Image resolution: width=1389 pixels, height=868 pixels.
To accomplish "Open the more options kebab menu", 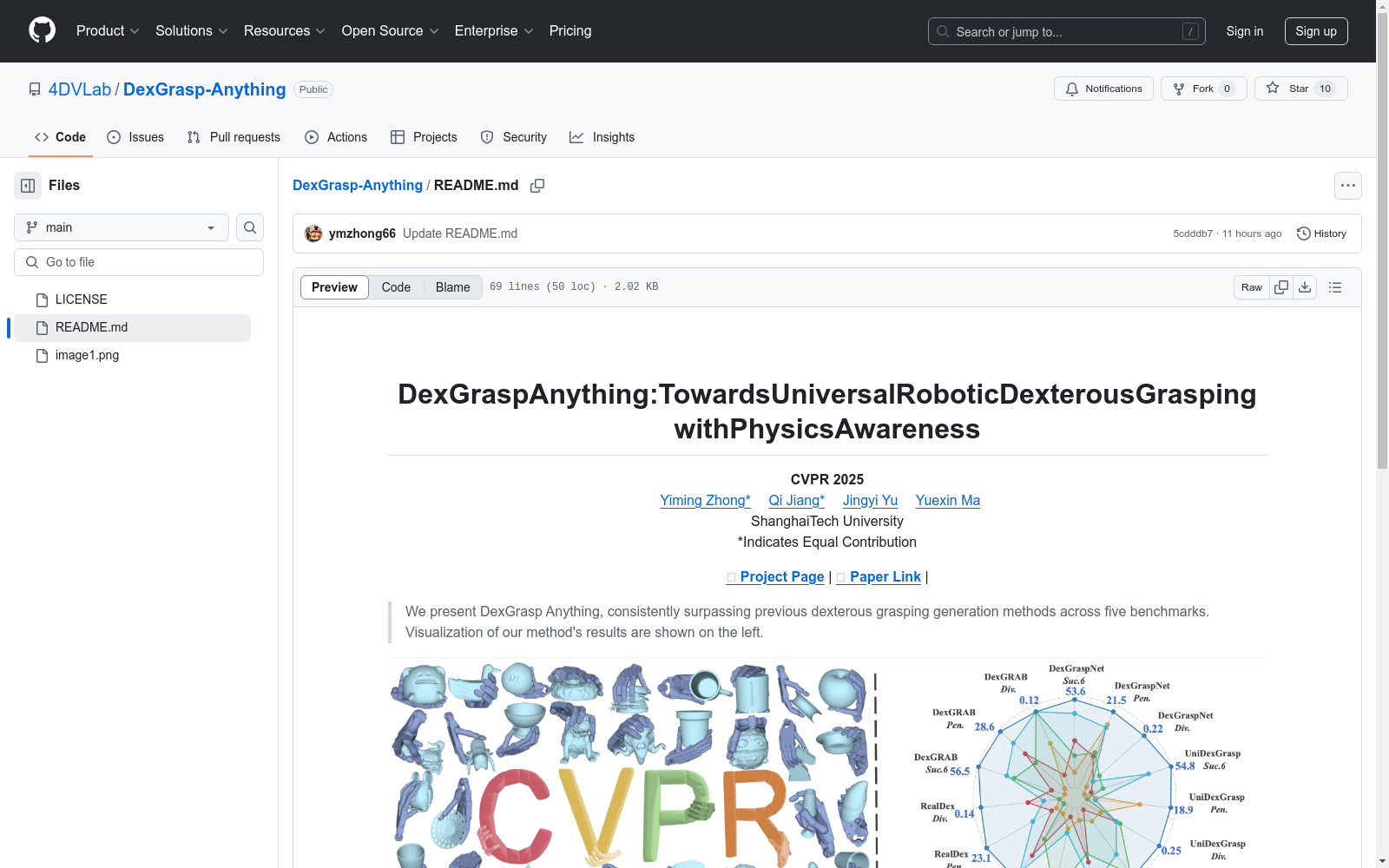I will pyautogui.click(x=1348, y=185).
